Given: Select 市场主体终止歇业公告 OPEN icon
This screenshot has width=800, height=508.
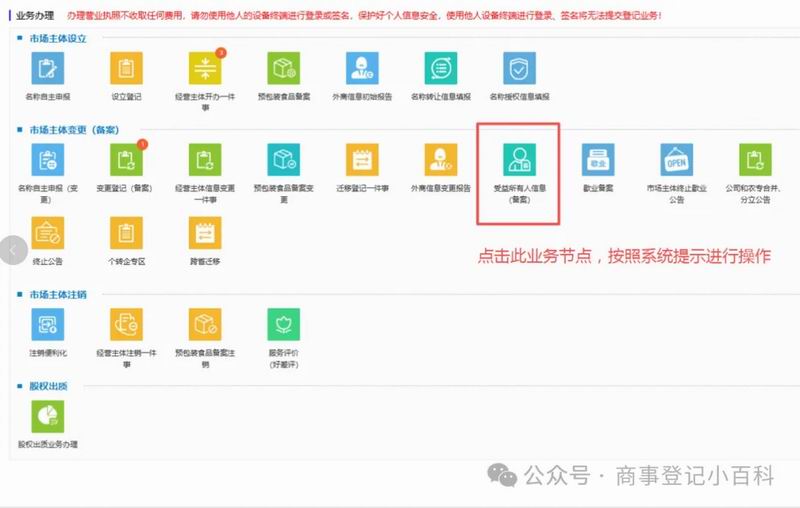Looking at the screenshot, I should [676, 159].
